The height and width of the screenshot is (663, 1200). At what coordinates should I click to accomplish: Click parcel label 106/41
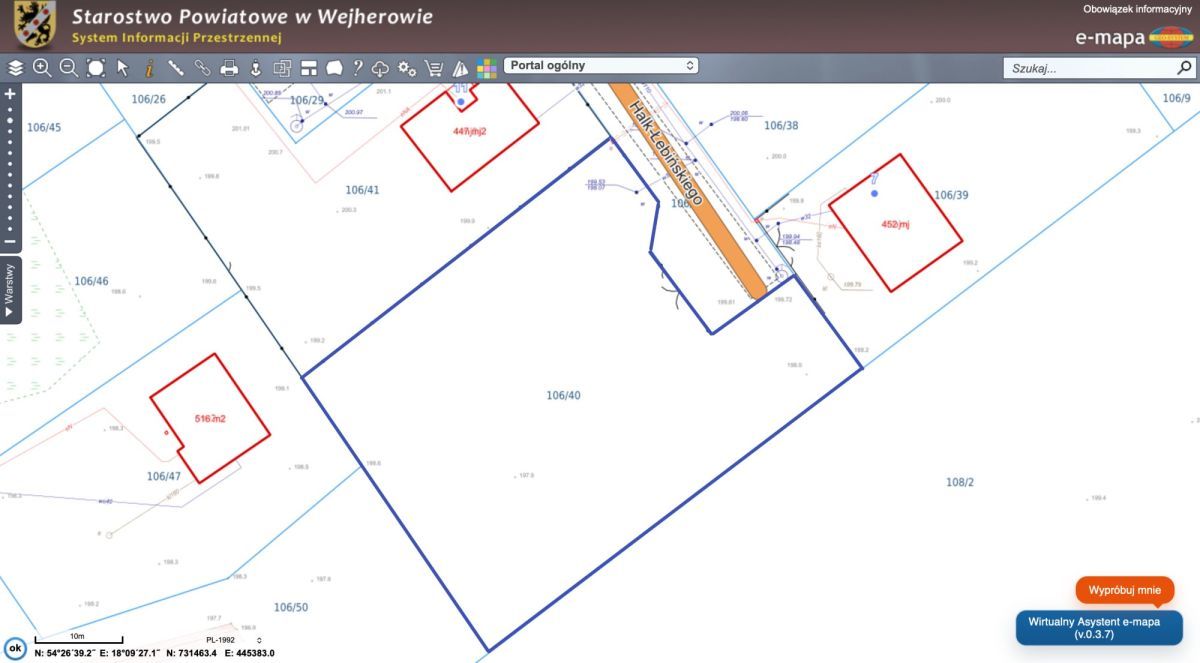pyautogui.click(x=363, y=190)
